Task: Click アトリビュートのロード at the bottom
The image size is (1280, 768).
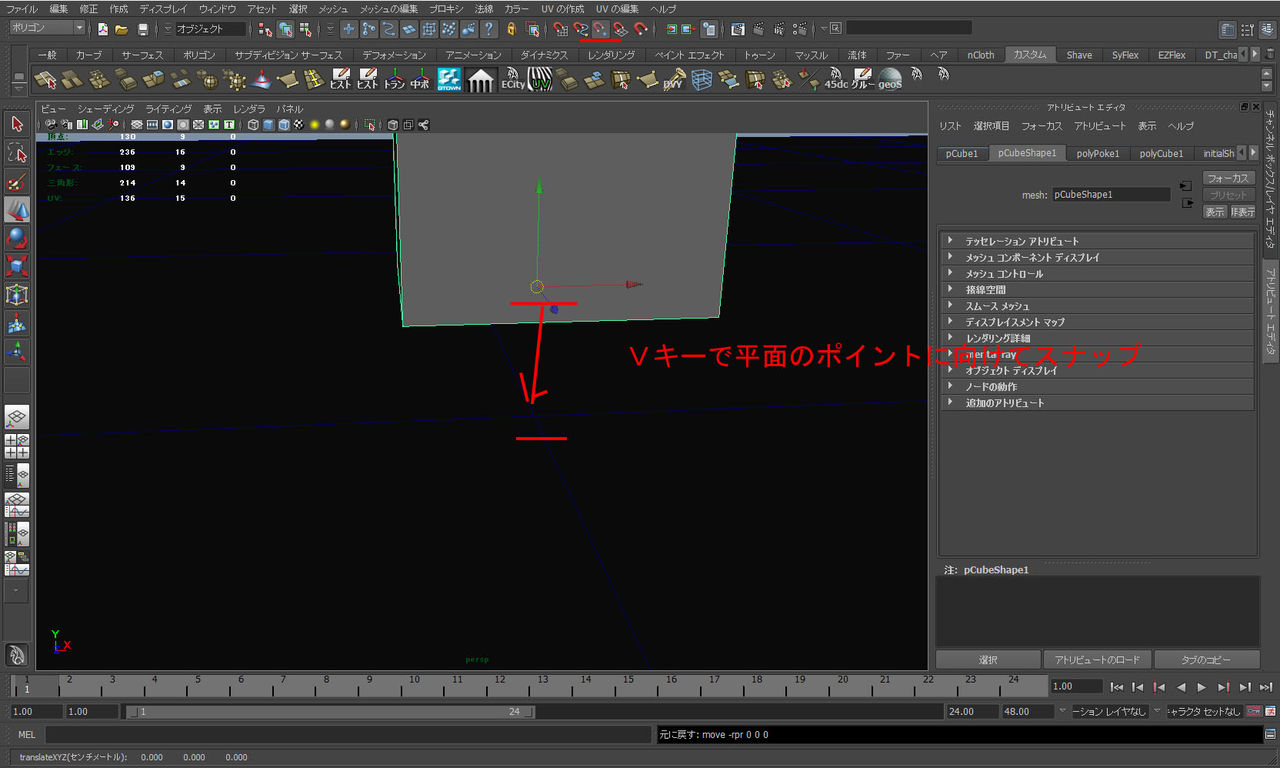Action: pyautogui.click(x=1098, y=658)
